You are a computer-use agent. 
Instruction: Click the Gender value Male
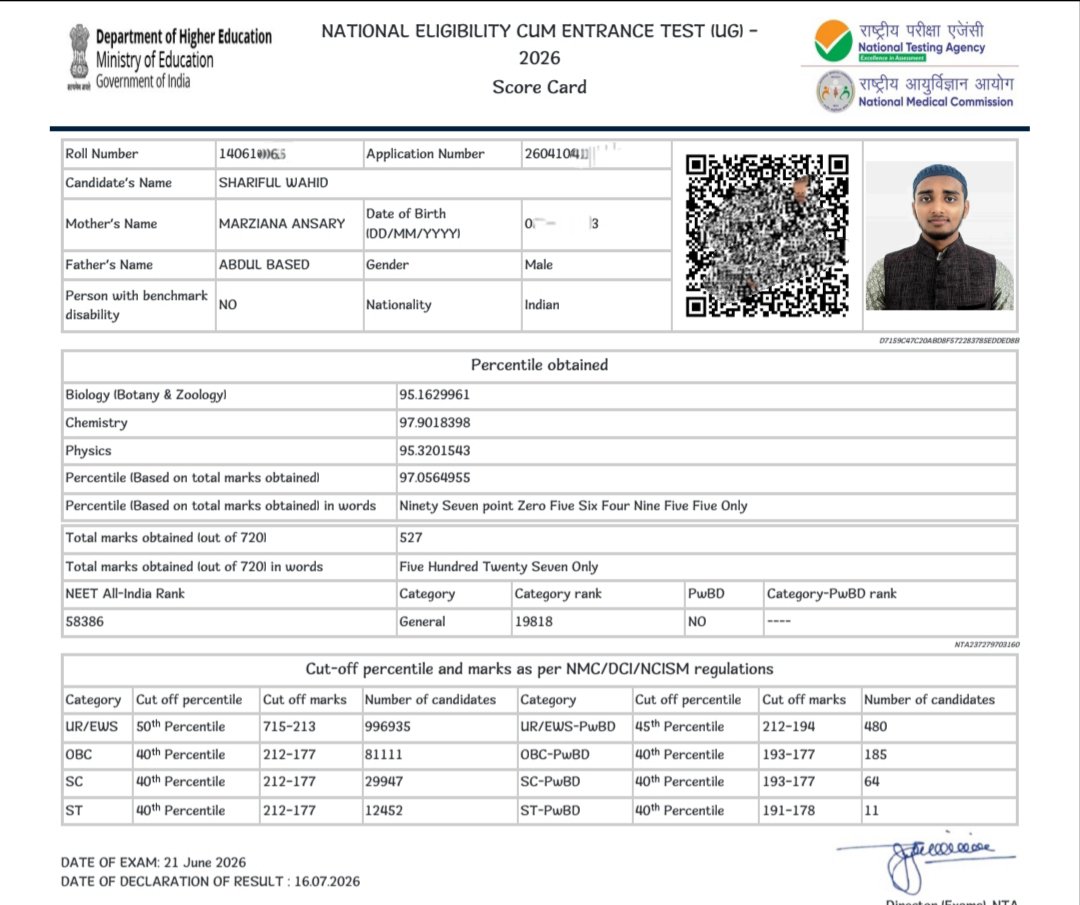[539, 264]
